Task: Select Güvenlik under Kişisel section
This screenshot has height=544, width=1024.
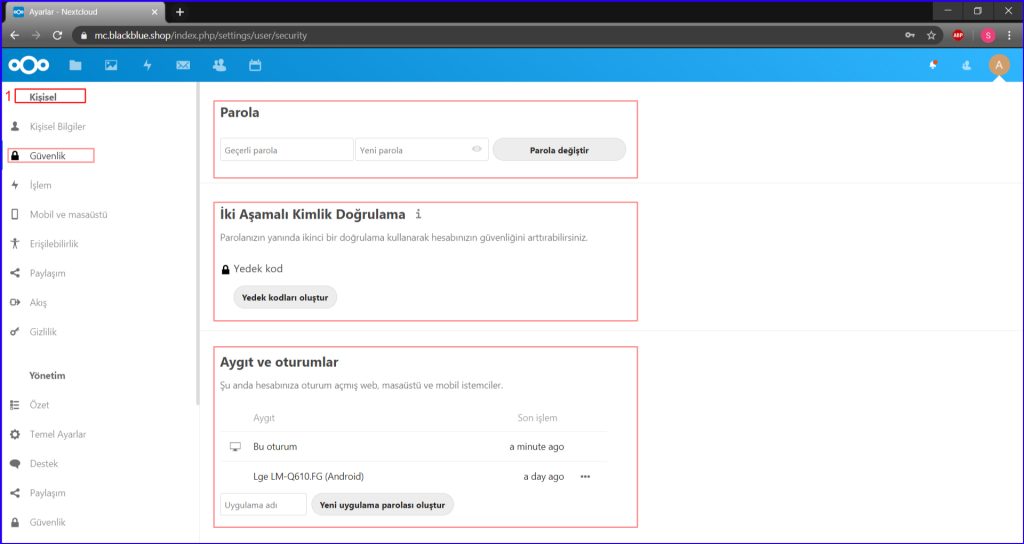Action: point(48,156)
